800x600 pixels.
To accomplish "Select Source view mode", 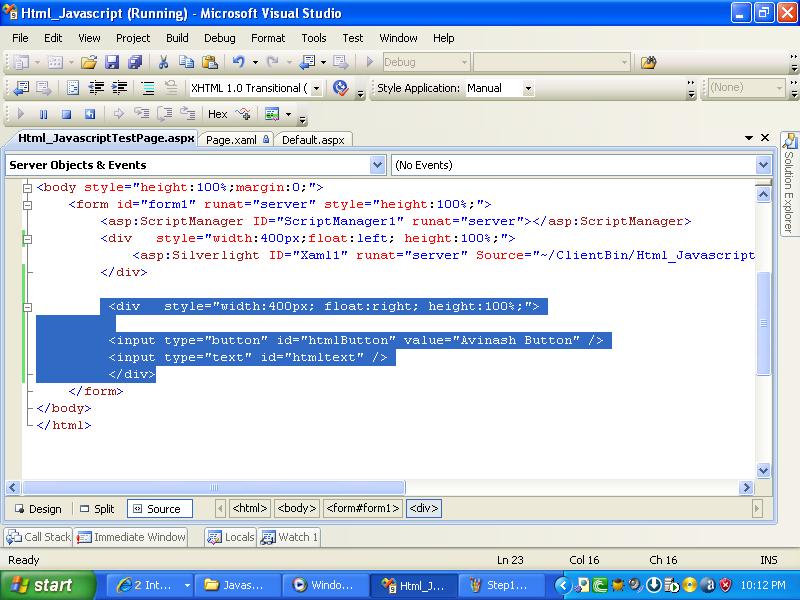I will click(160, 509).
